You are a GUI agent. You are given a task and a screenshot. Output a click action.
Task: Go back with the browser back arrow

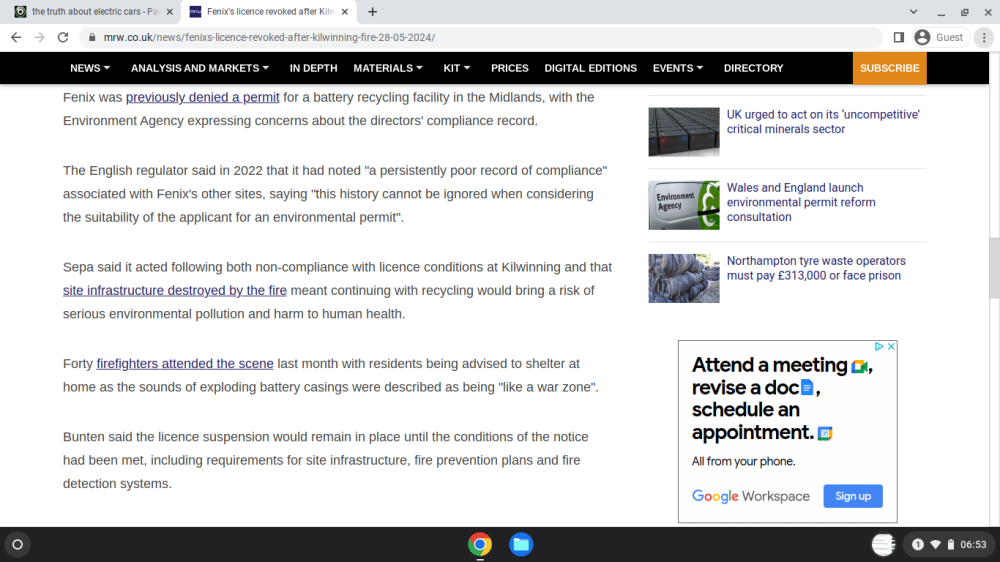(x=16, y=38)
